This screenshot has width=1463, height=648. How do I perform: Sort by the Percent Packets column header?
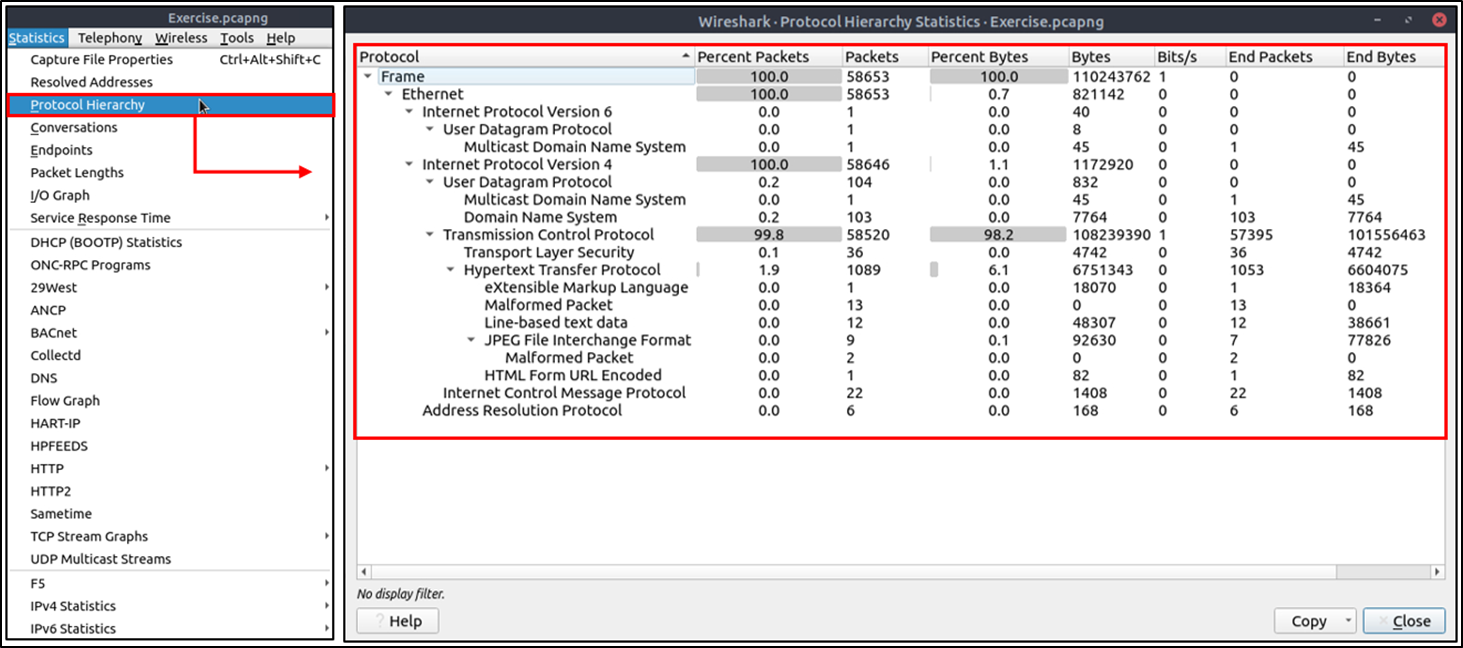click(x=752, y=57)
